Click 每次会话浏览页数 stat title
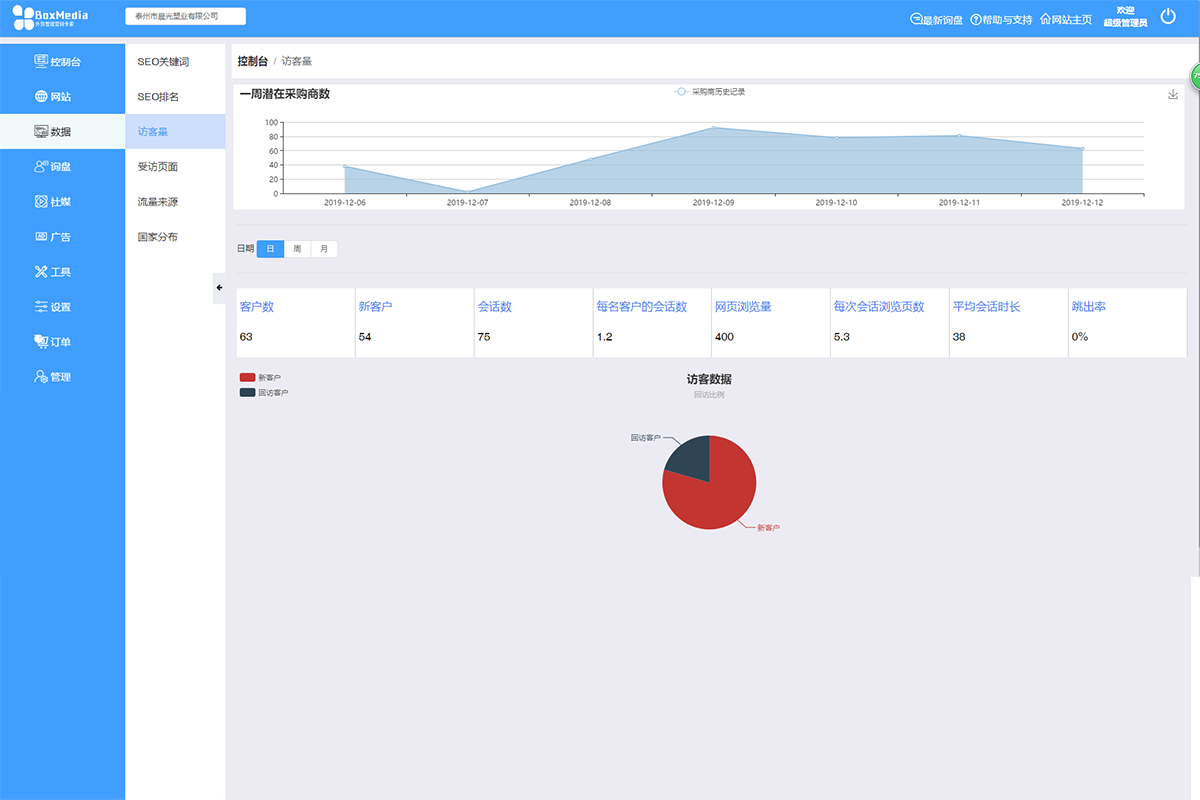 (x=879, y=307)
